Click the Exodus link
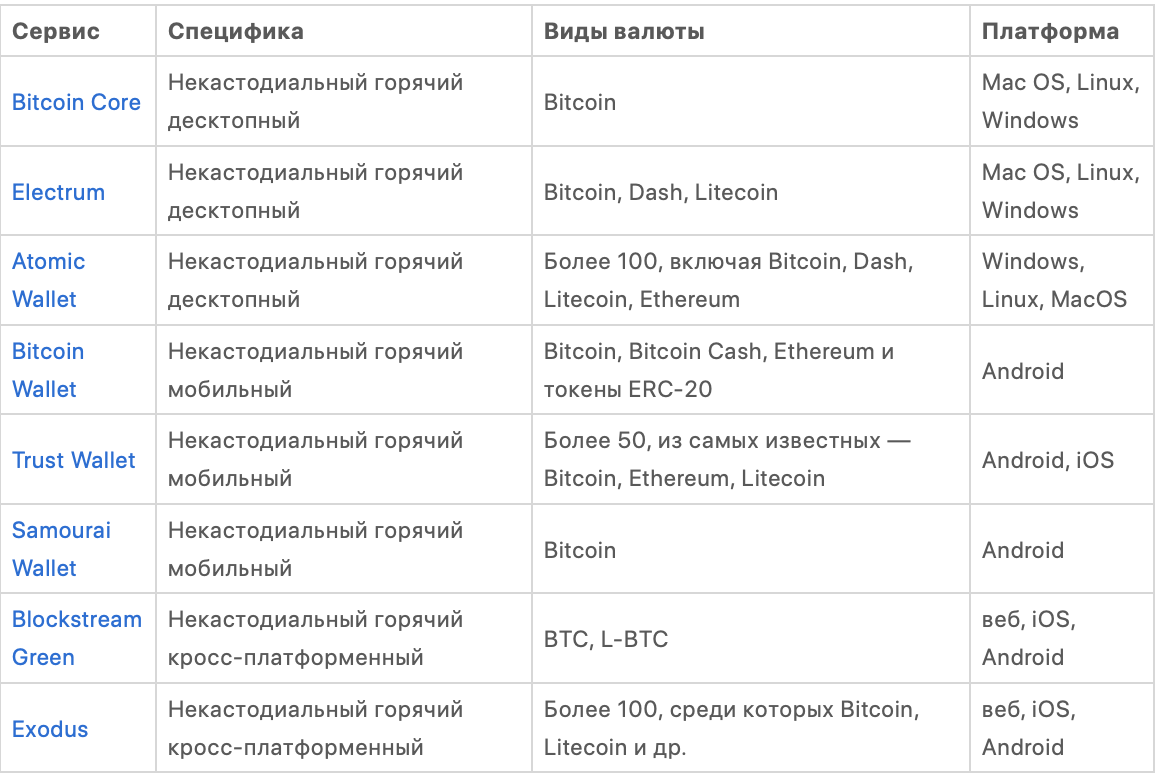This screenshot has width=1156, height=776. [x=50, y=729]
